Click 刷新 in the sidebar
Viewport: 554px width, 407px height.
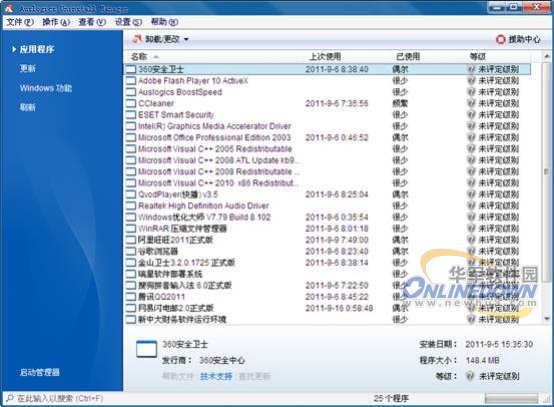(28, 107)
